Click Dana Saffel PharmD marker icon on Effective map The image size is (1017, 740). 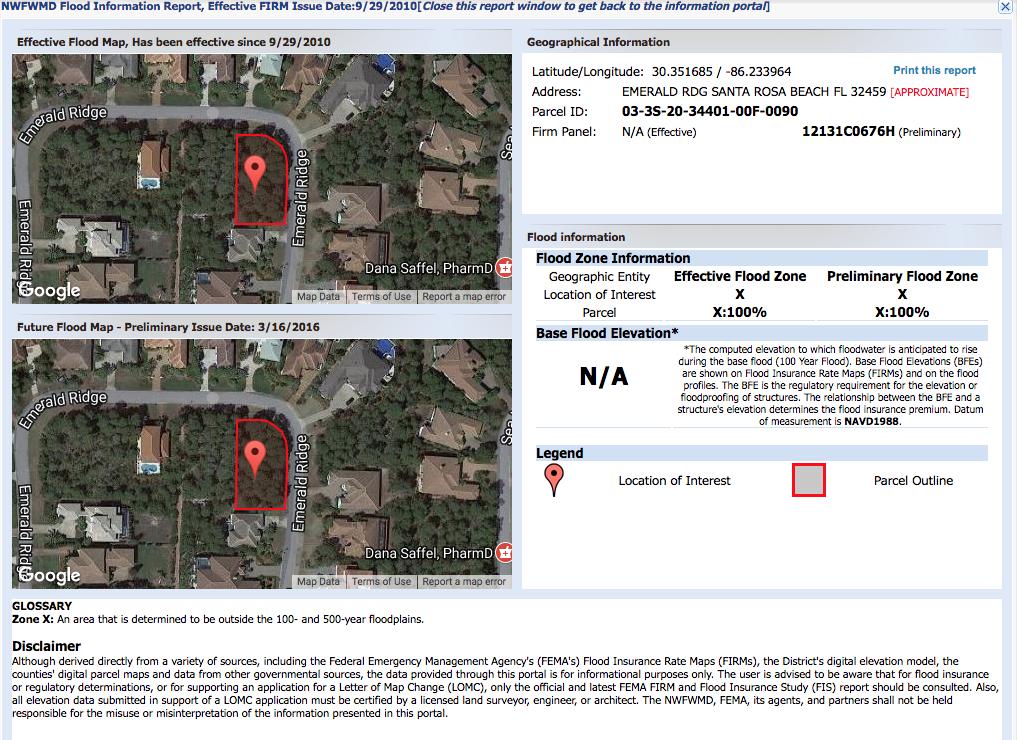coord(504,267)
